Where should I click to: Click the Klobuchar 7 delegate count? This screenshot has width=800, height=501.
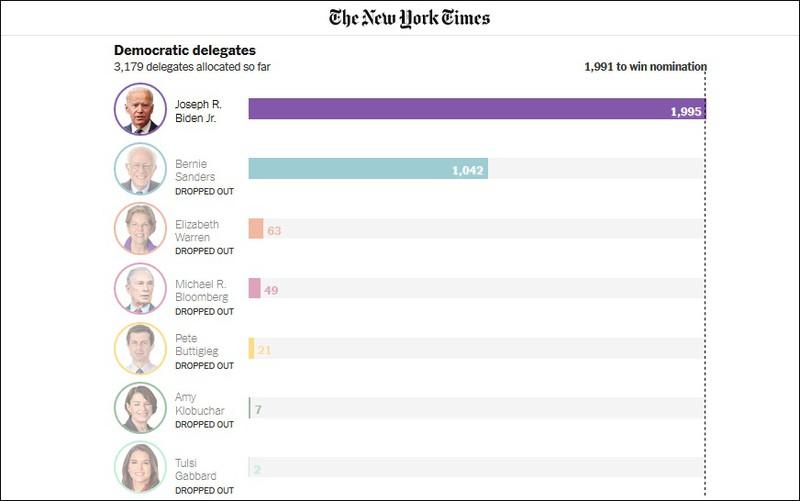[x=258, y=410]
